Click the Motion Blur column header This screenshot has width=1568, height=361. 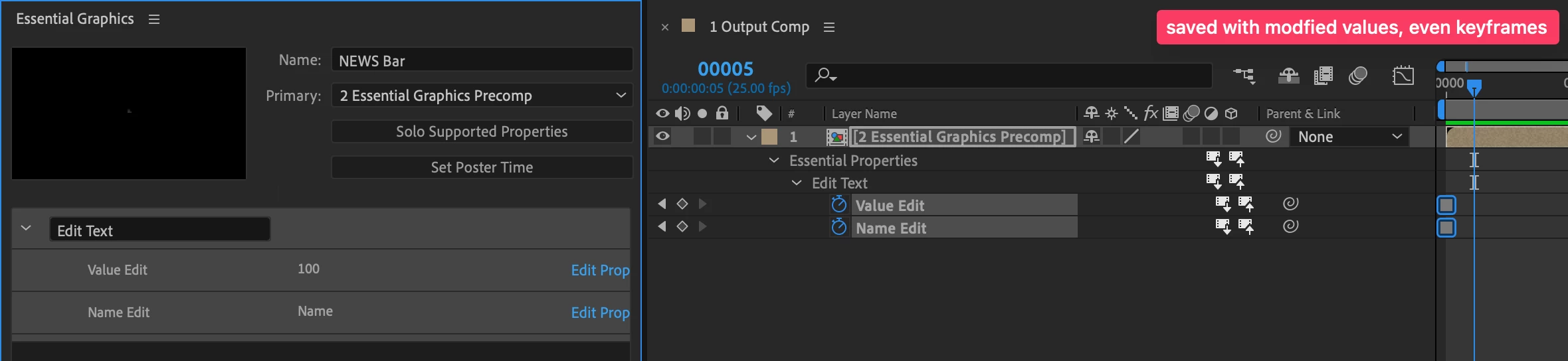pos(1191,113)
